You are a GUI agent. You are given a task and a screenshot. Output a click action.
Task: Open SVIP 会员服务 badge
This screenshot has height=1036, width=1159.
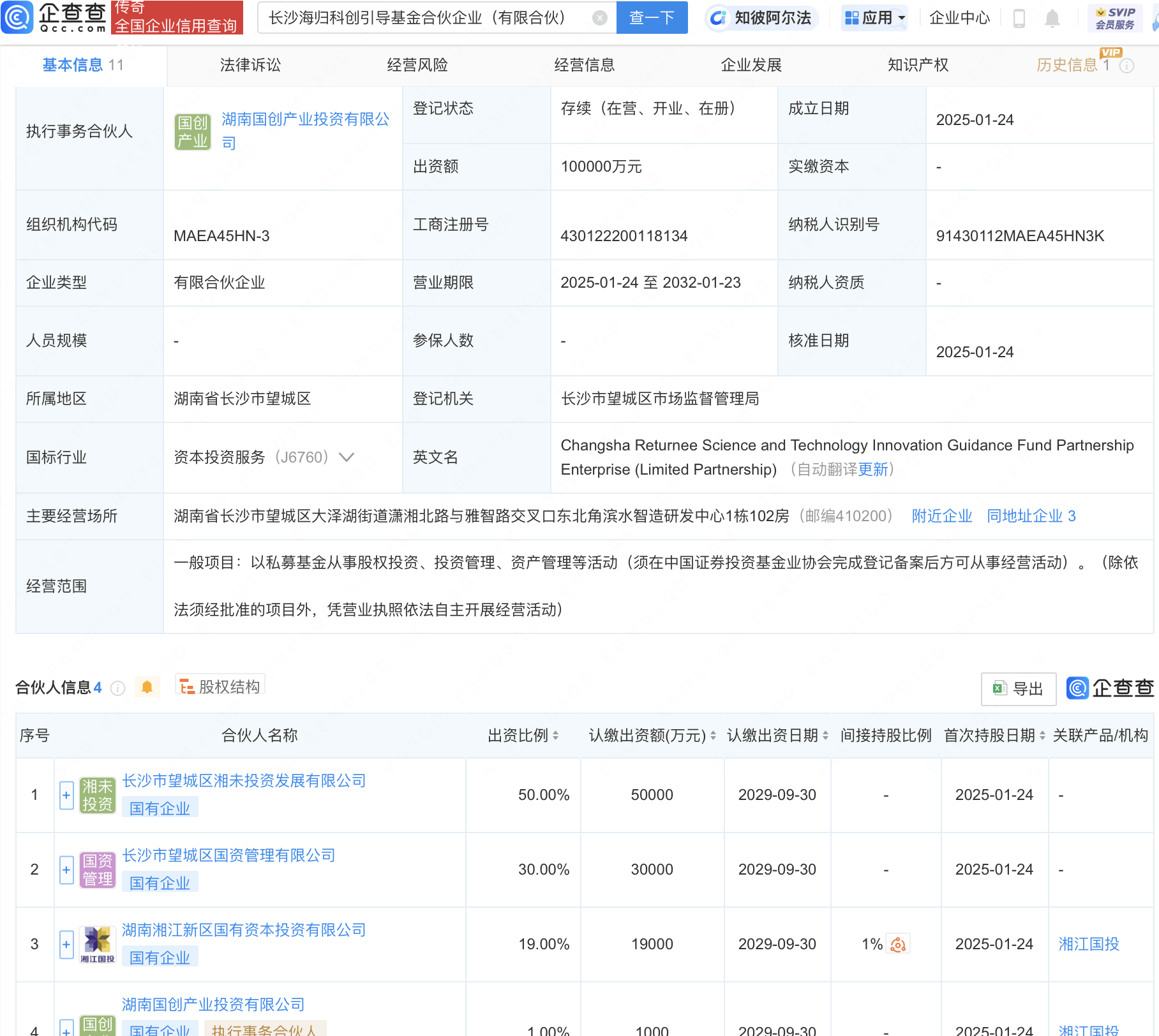pos(1115,18)
